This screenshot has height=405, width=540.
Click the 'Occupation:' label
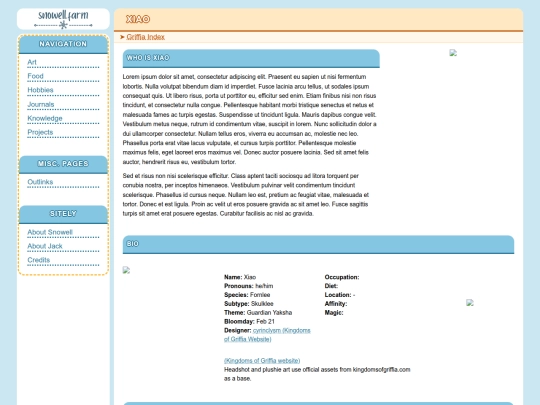coord(342,277)
